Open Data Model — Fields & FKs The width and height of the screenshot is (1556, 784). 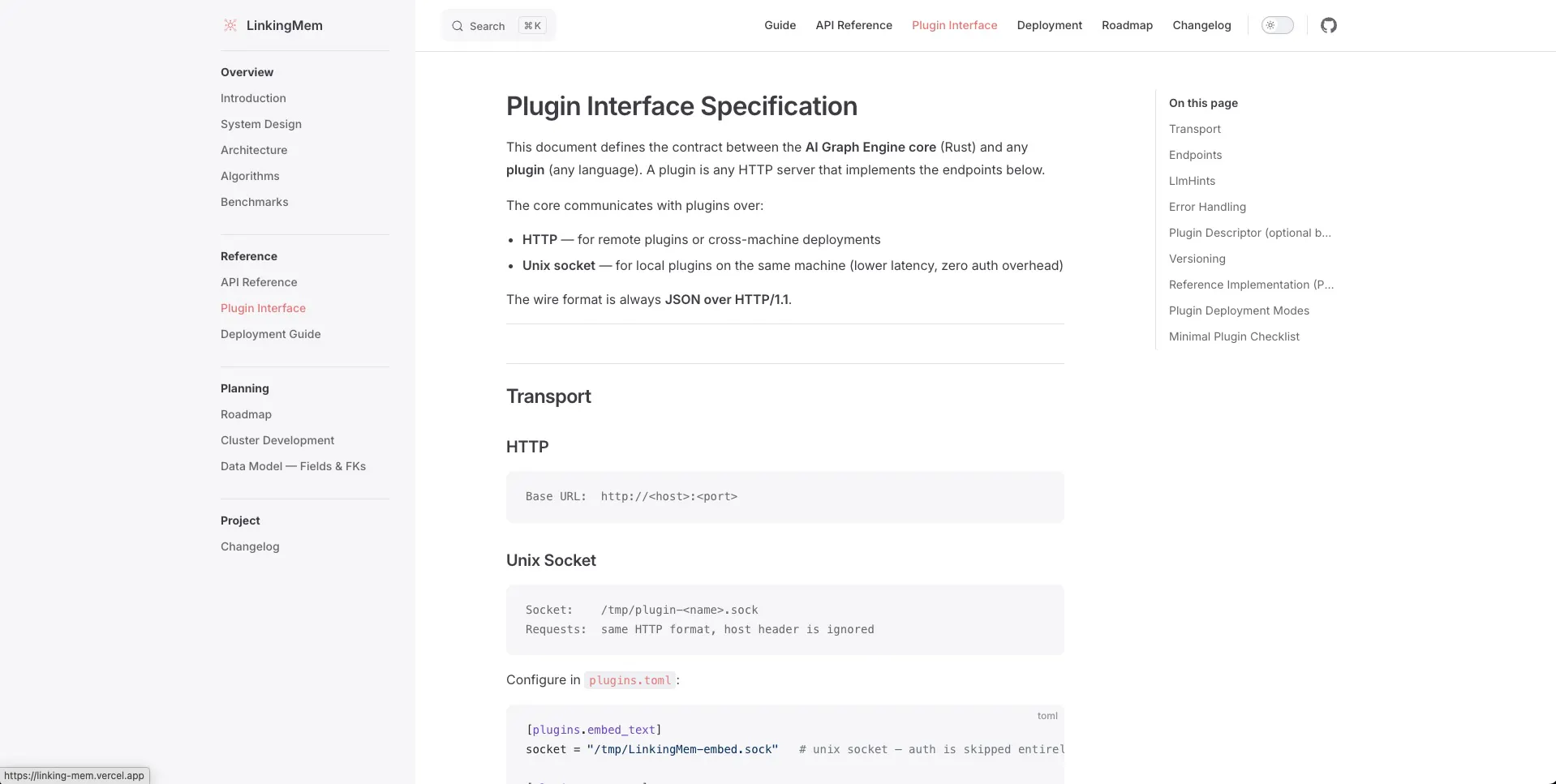293,466
